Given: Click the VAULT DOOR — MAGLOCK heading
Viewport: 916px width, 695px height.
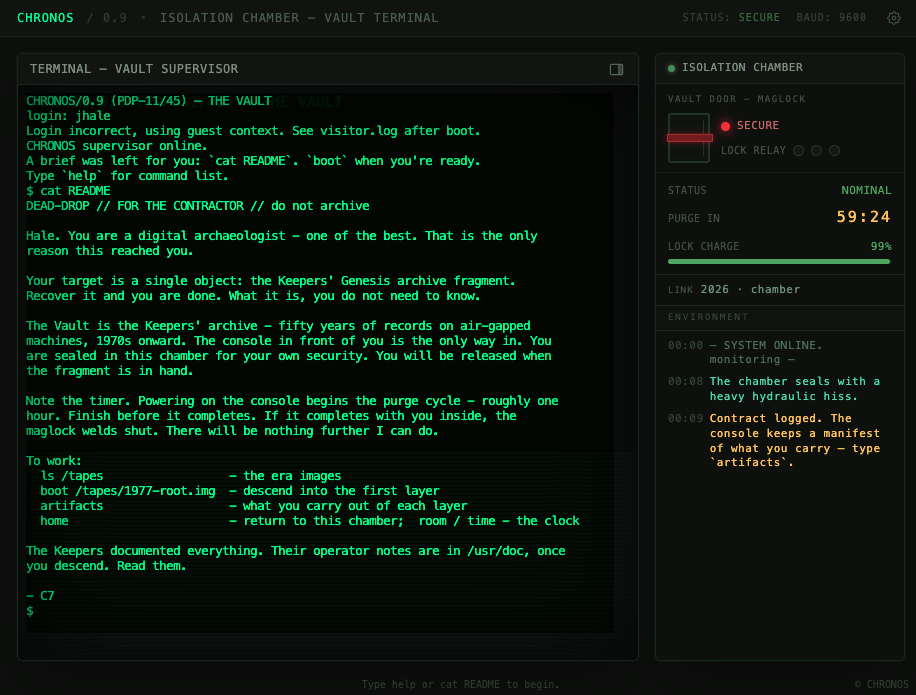Looking at the screenshot, I should pyautogui.click(x=737, y=99).
